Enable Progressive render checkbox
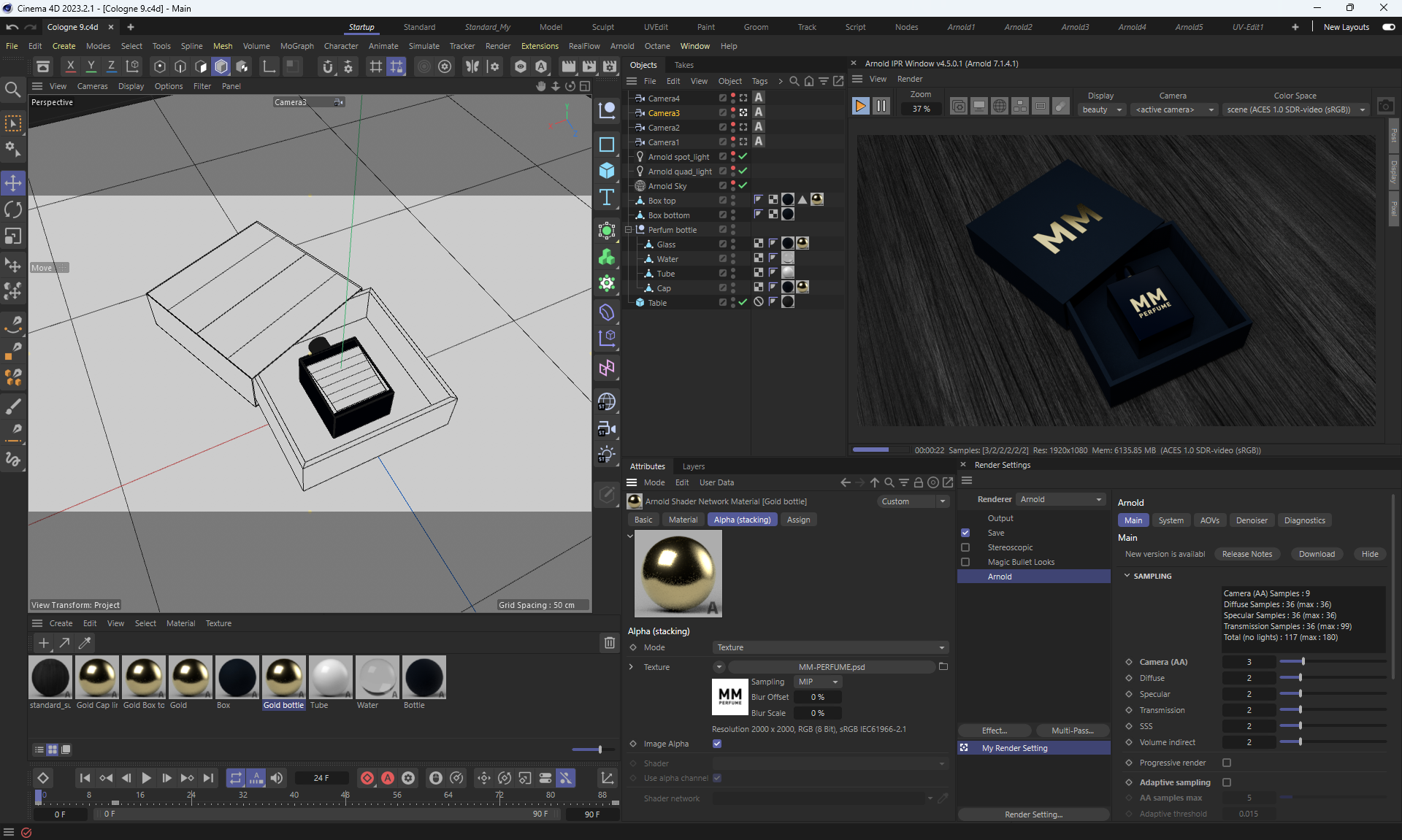1402x840 pixels. [1227, 763]
